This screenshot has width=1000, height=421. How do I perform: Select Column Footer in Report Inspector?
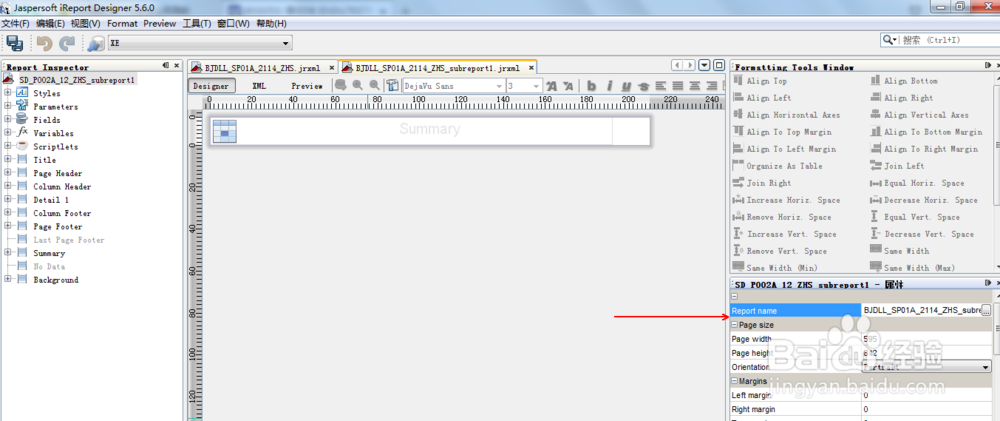click(x=62, y=213)
